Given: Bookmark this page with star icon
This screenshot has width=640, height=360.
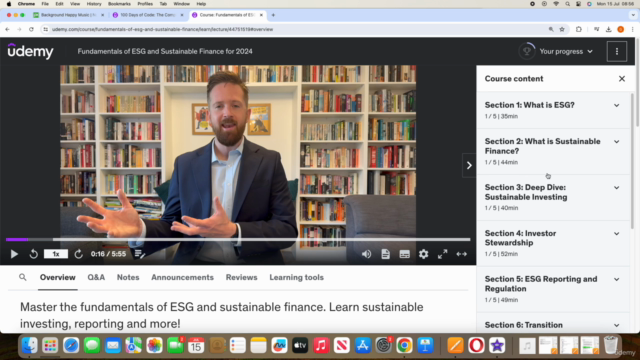Looking at the screenshot, I should click(562, 29).
